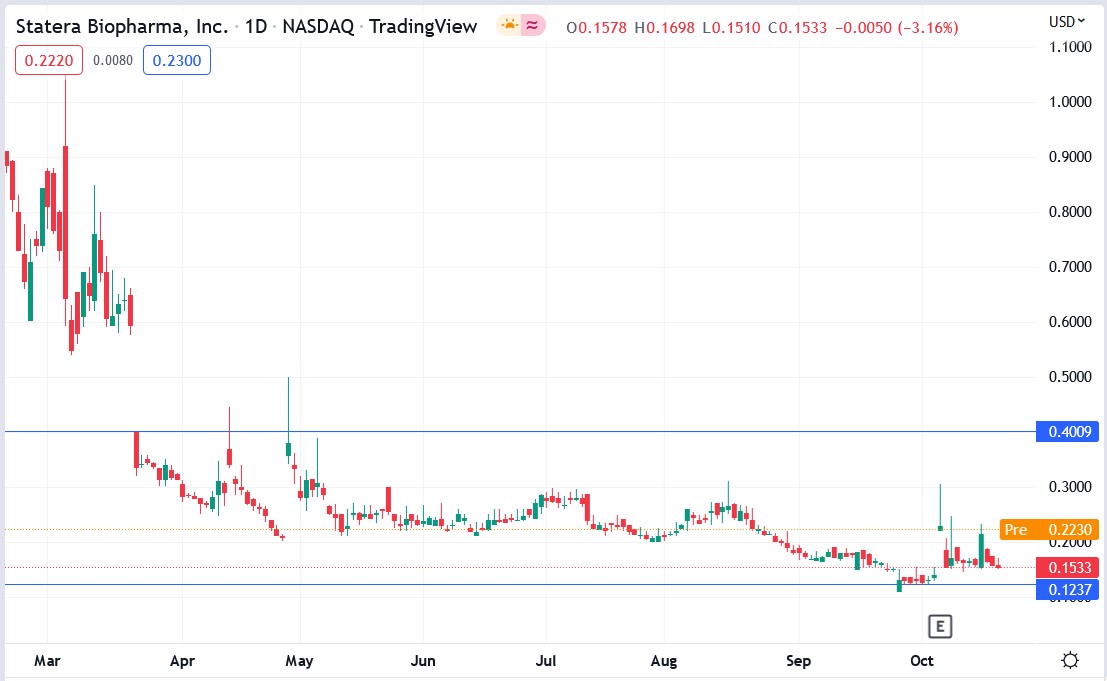Click the blue 0.4009 price line label

point(1068,431)
